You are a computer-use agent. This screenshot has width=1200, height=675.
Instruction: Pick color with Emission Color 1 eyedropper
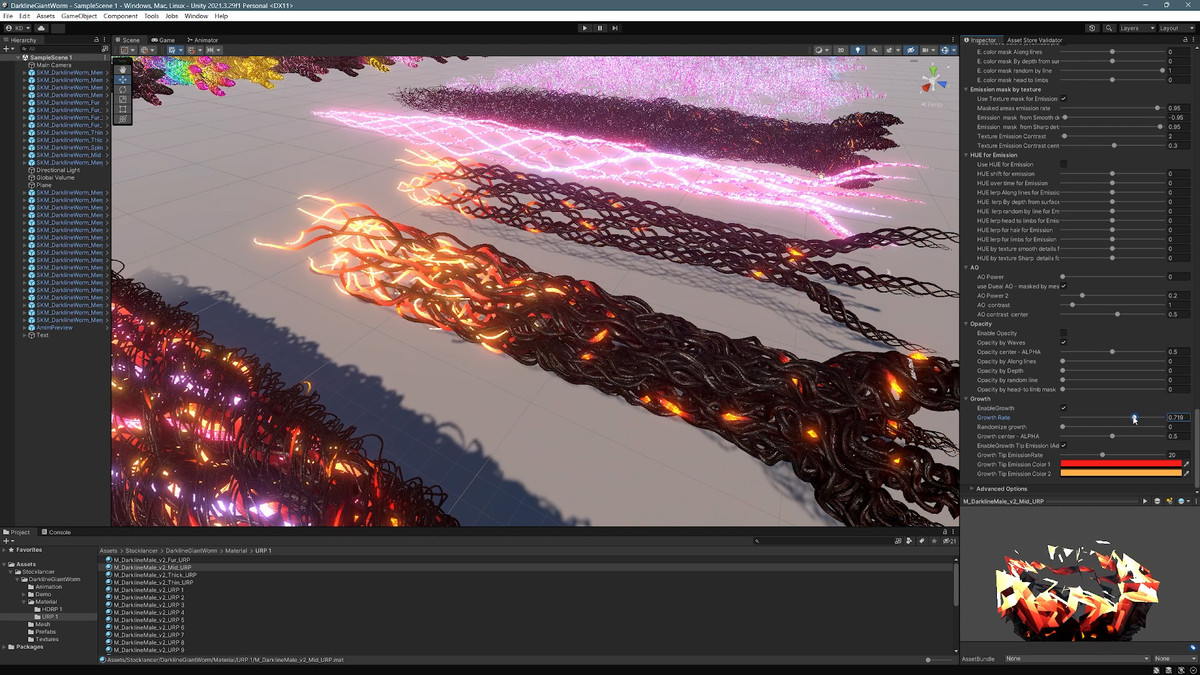click(1187, 464)
